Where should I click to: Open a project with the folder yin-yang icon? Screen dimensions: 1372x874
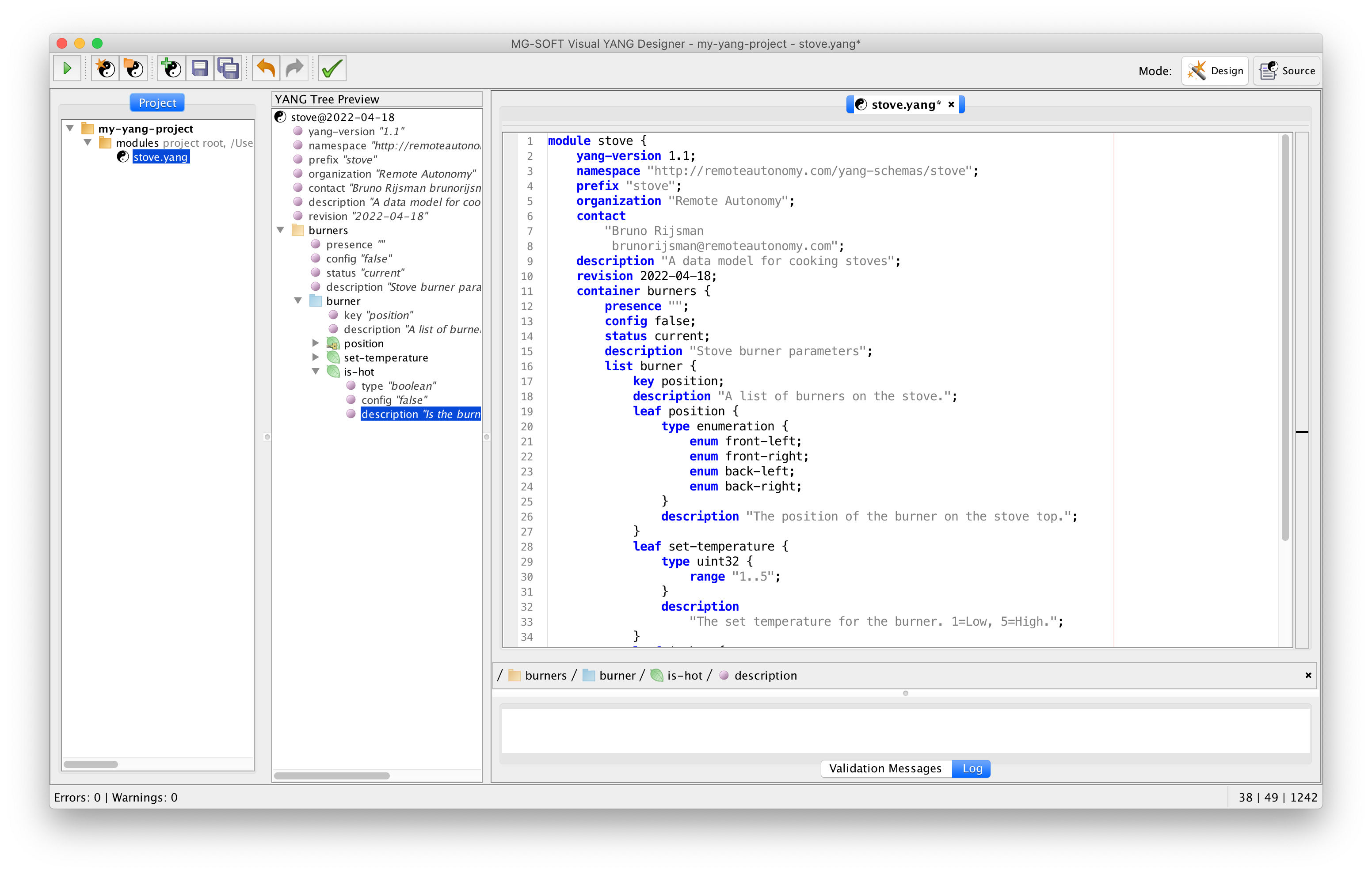pyautogui.click(x=134, y=68)
